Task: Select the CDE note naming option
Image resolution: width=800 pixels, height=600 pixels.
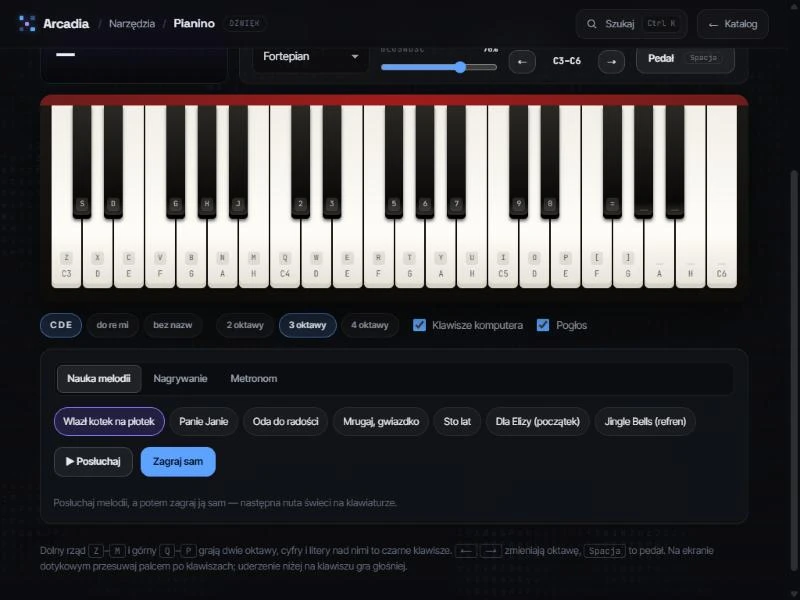Action: [x=61, y=326]
